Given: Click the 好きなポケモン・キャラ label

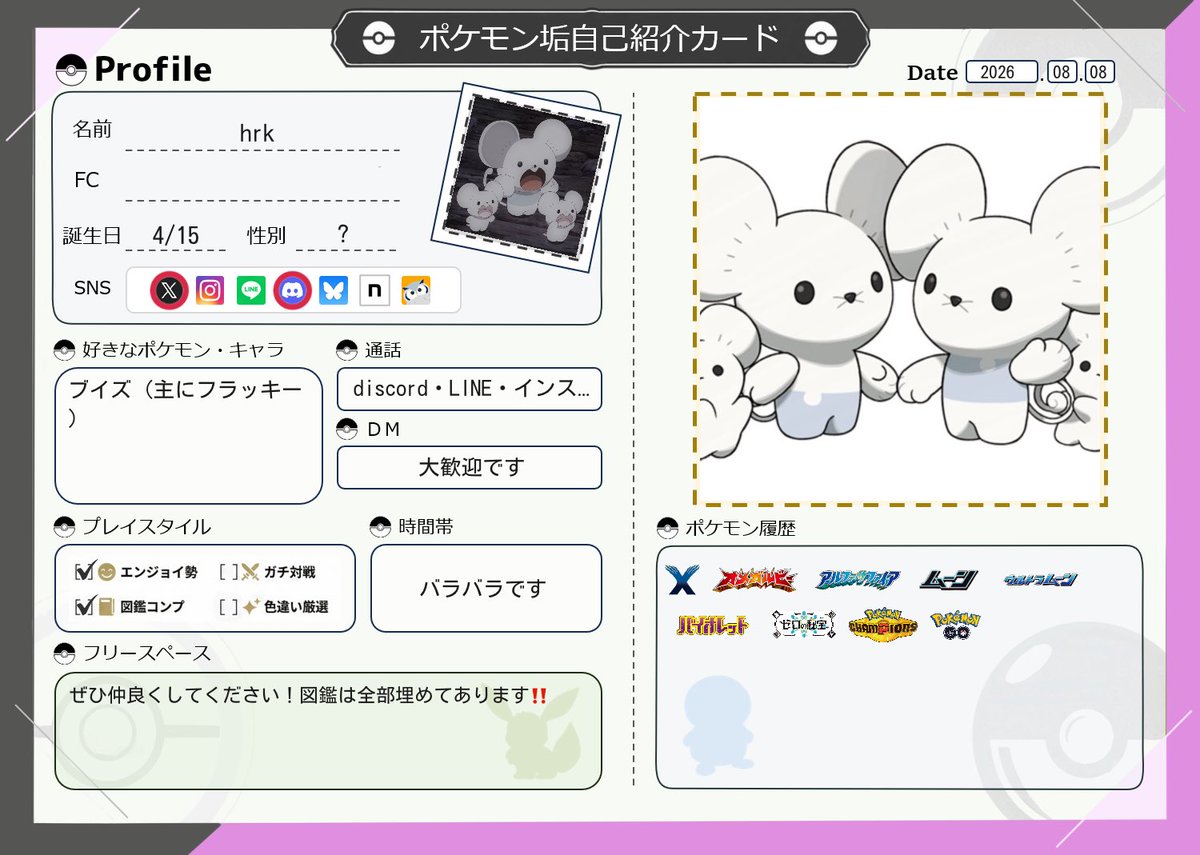Looking at the screenshot, I should [x=184, y=350].
